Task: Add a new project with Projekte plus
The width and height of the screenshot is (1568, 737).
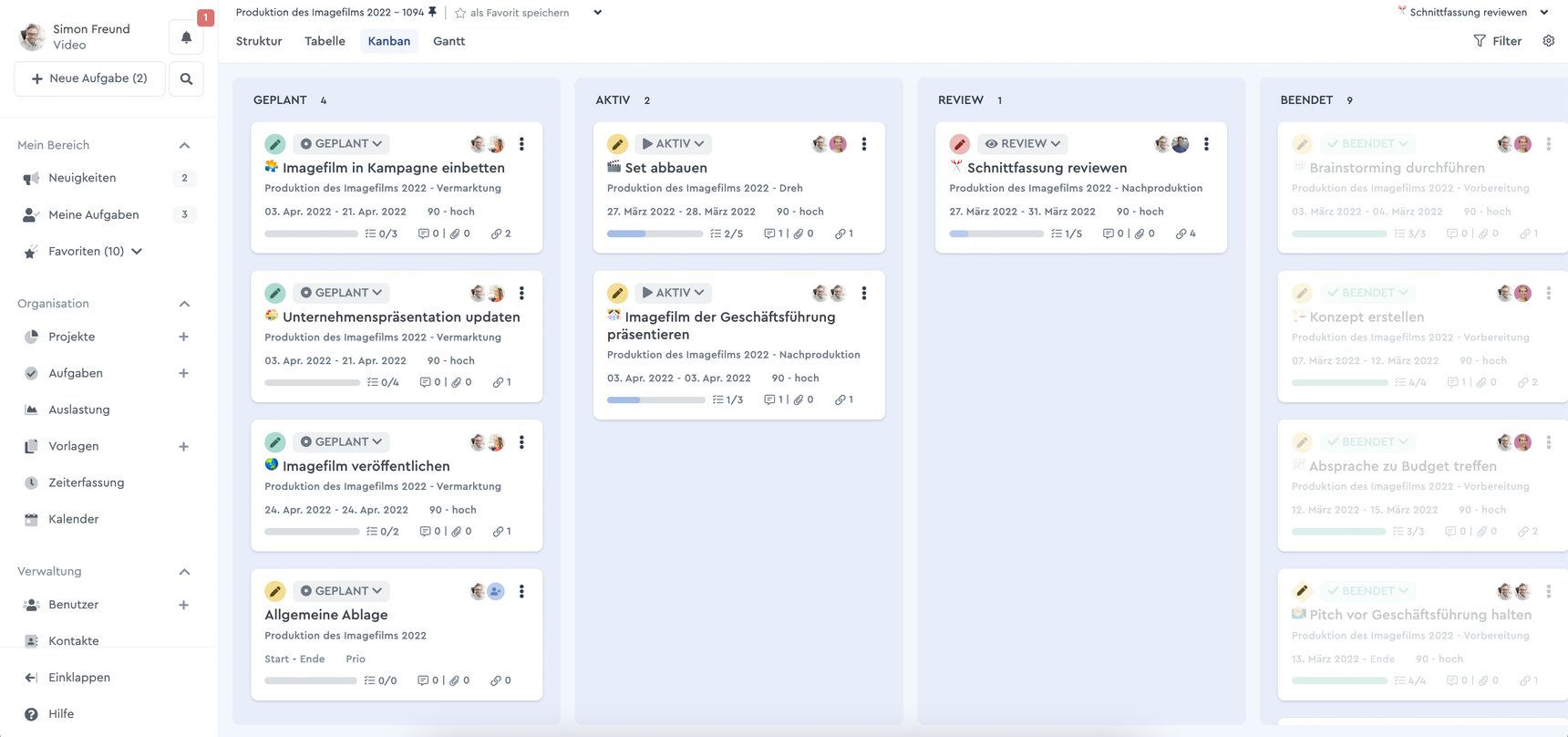Action: click(183, 337)
